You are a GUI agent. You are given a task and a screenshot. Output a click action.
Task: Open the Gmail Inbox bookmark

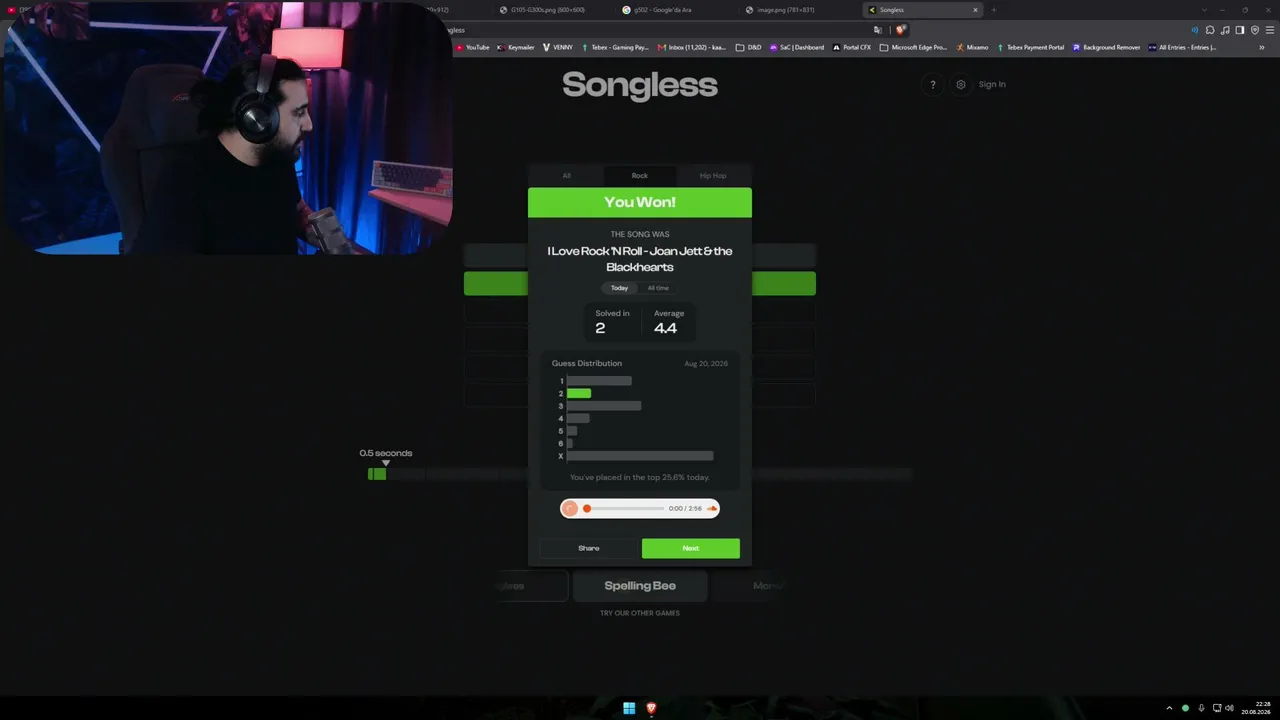point(692,47)
